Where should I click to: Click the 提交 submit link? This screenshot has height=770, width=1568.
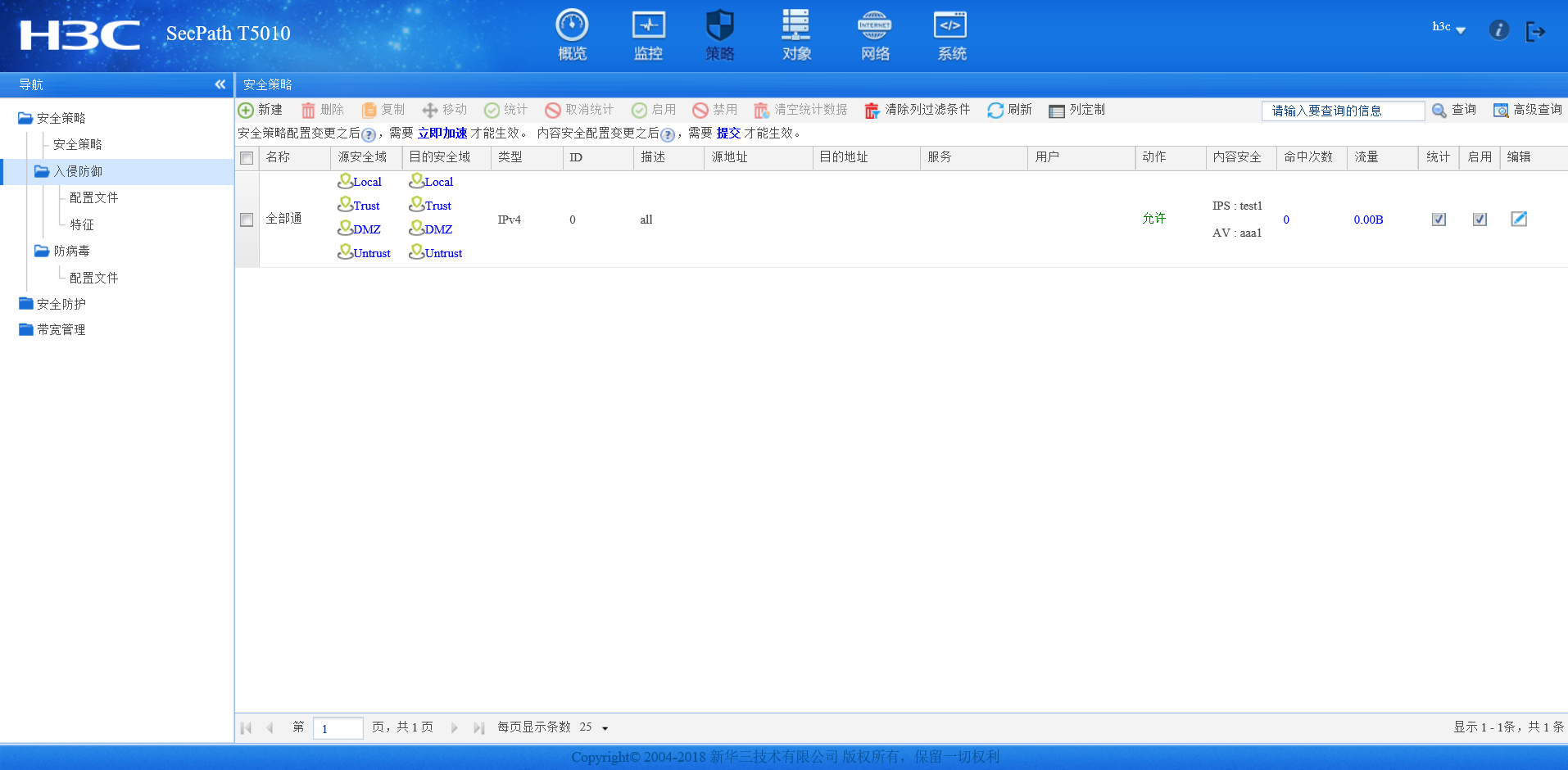coord(728,133)
